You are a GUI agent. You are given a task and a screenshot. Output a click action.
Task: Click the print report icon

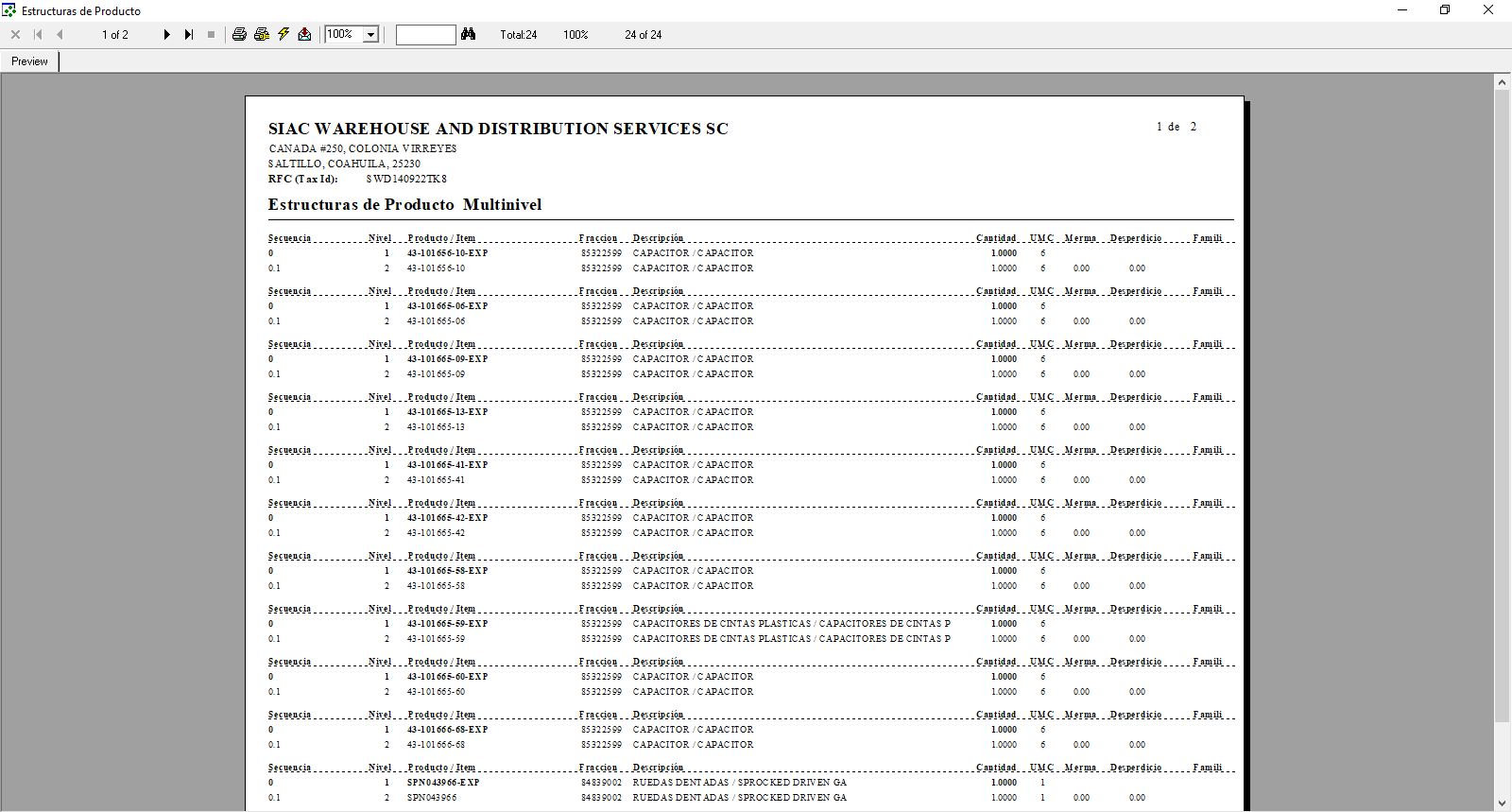point(239,35)
